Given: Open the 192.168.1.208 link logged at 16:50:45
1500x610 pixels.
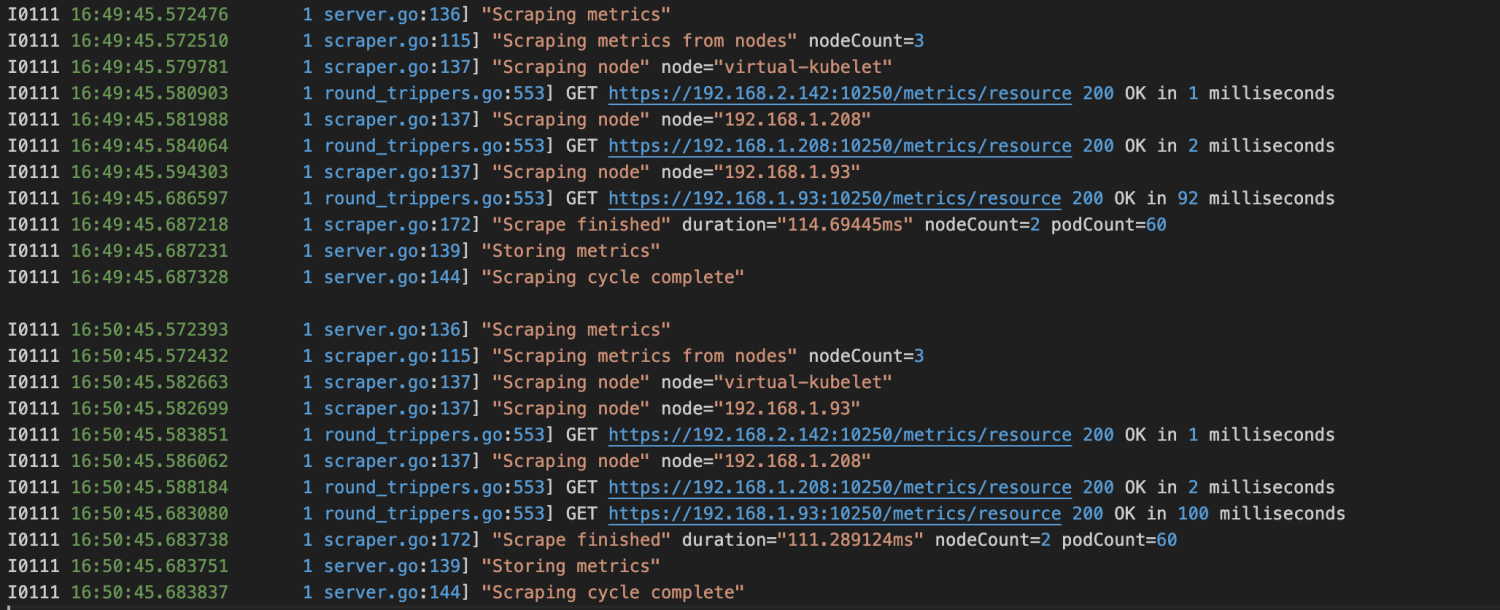Looking at the screenshot, I should point(839,487).
